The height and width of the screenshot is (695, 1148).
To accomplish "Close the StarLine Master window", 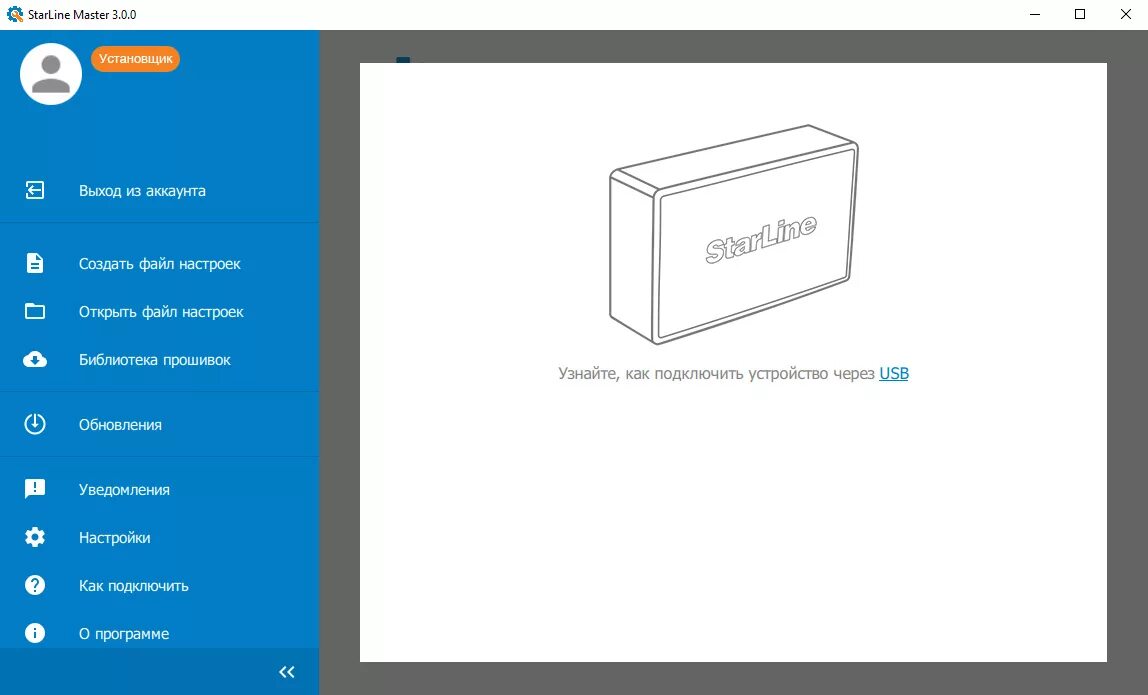I will coord(1125,15).
